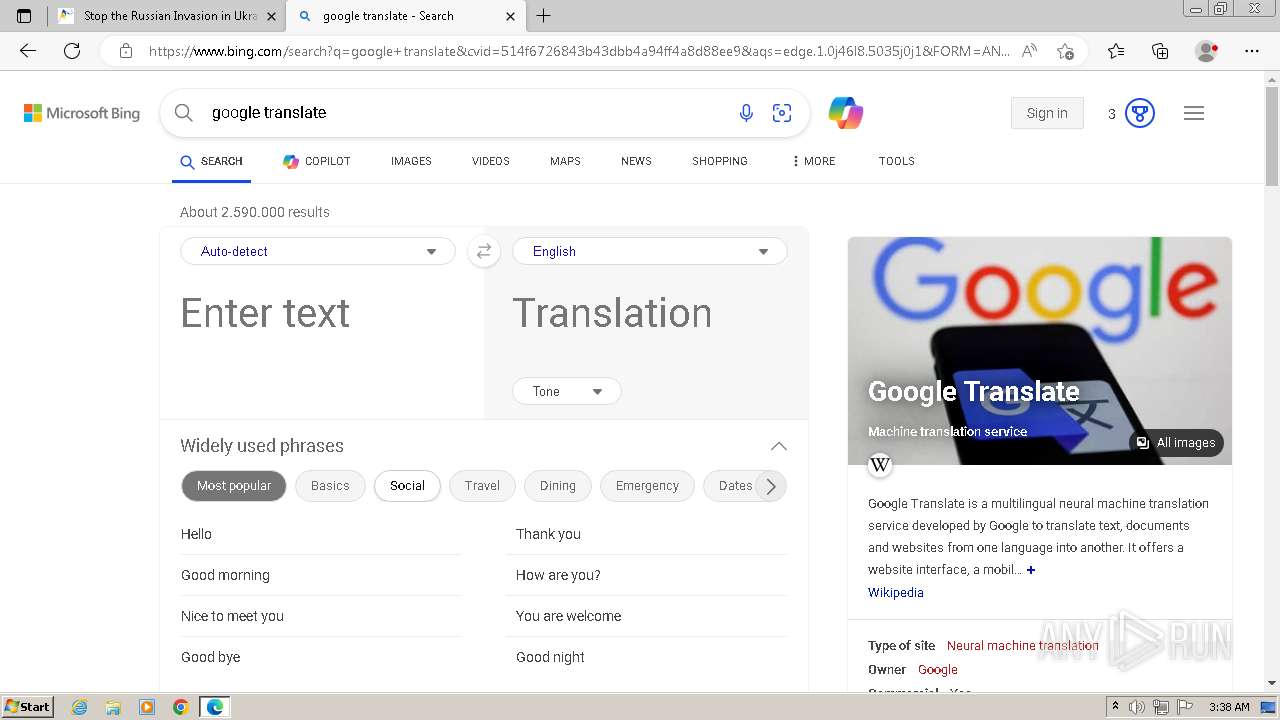Open Microsoft Rewards medal icon
Screen dimensions: 1280x720
coord(1140,113)
